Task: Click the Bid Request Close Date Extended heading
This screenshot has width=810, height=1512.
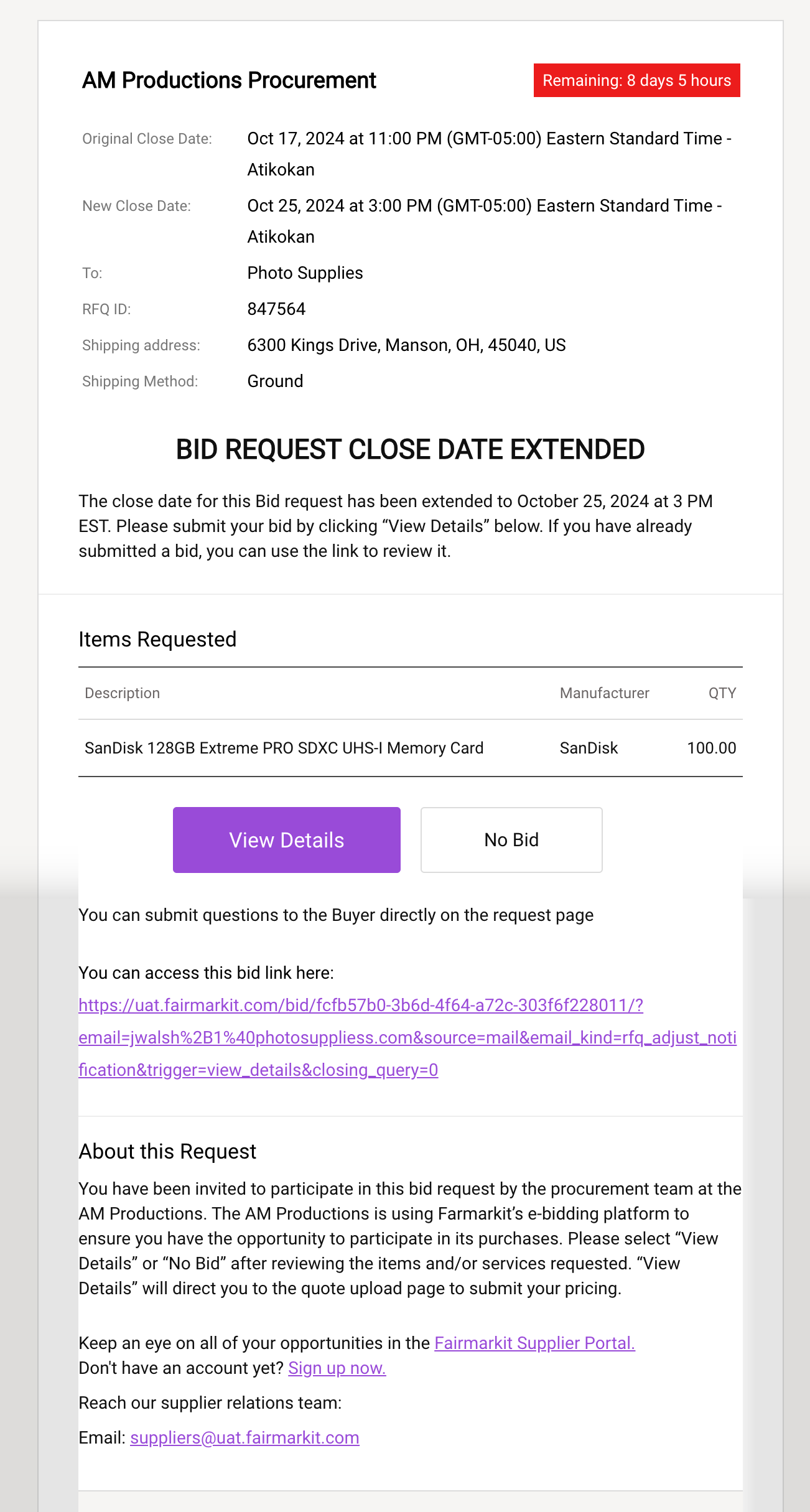Action: pos(410,449)
